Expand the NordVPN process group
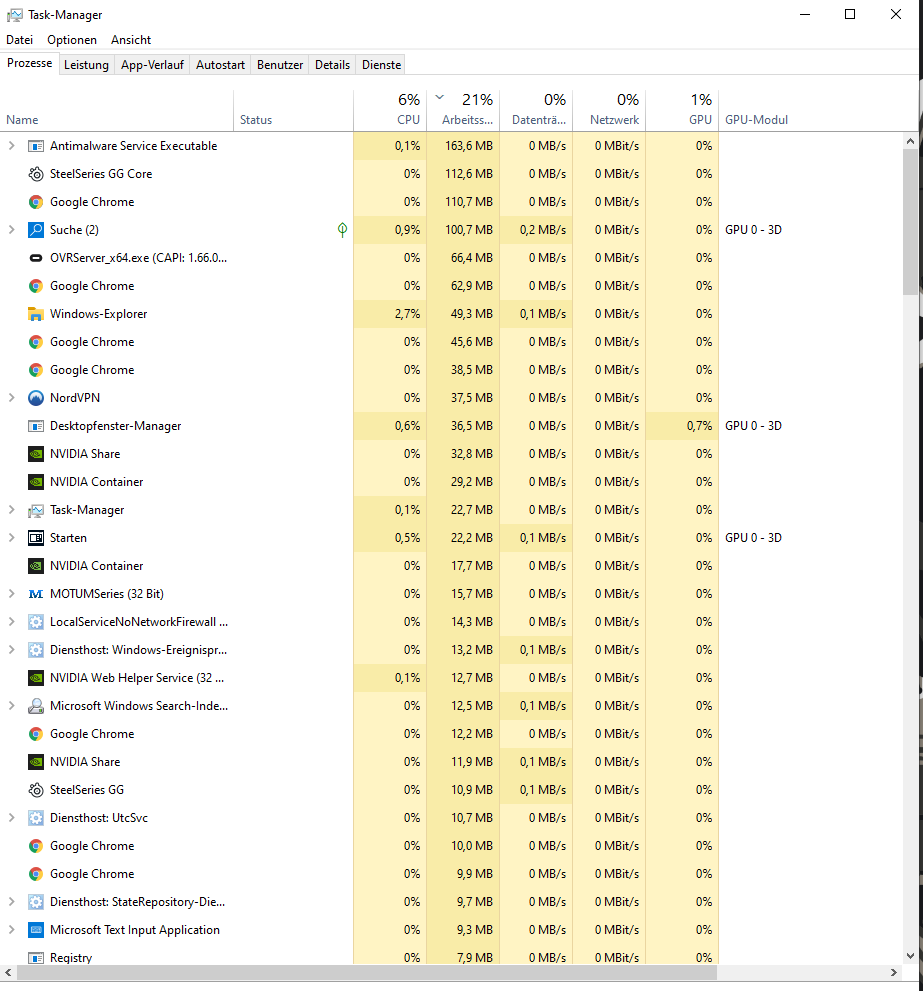This screenshot has height=991, width=923. (x=11, y=398)
